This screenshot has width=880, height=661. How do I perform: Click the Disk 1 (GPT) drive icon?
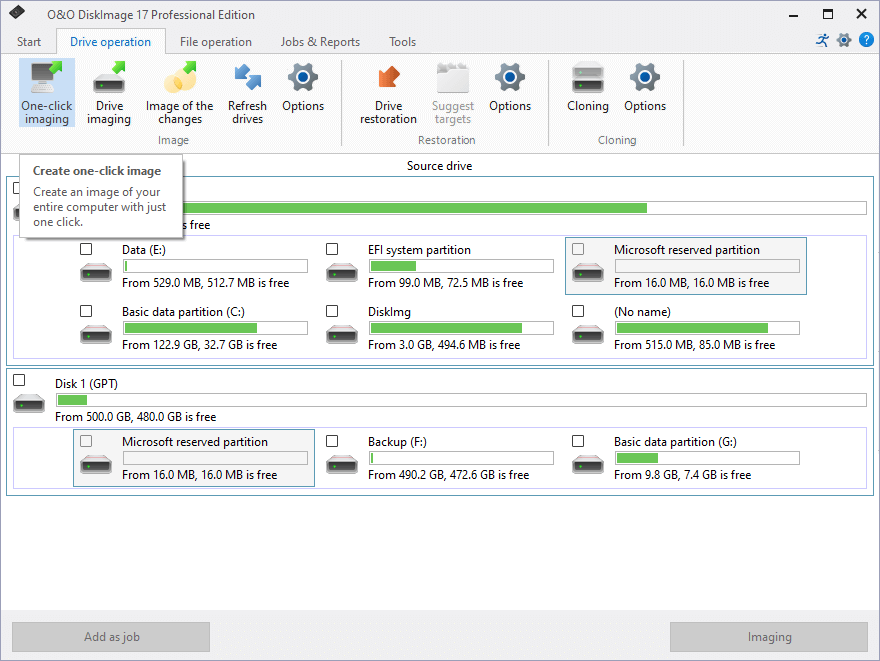click(x=29, y=403)
